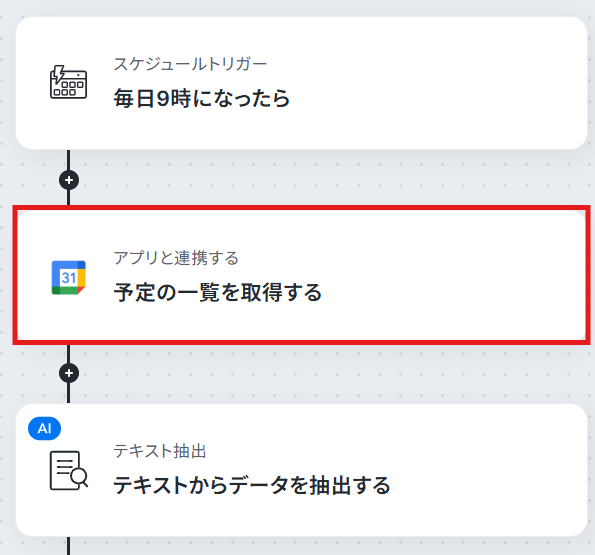Click the テキスト抽出 label
The image size is (595, 555).
[159, 451]
